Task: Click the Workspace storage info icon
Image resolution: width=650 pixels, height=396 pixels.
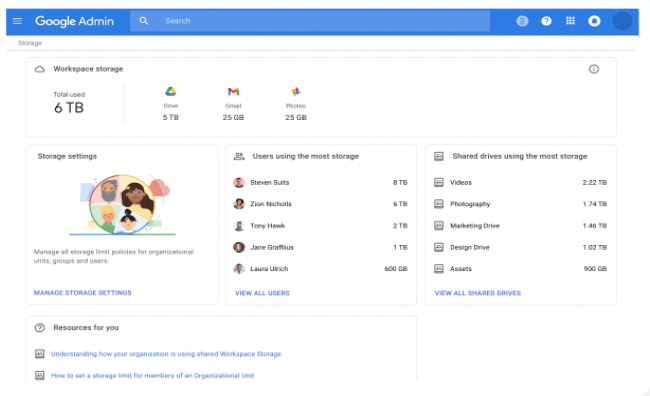Action: coord(594,69)
